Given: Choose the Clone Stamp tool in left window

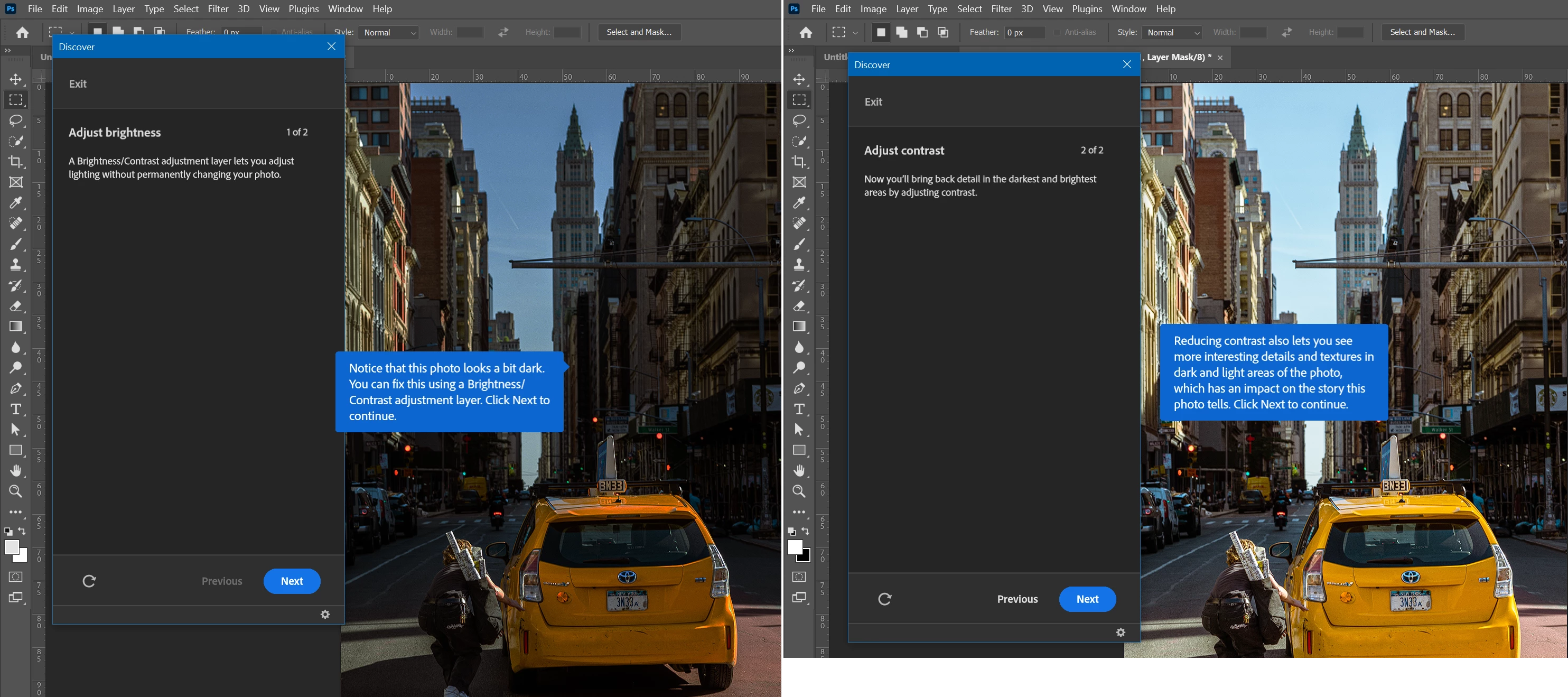Looking at the screenshot, I should [x=16, y=265].
